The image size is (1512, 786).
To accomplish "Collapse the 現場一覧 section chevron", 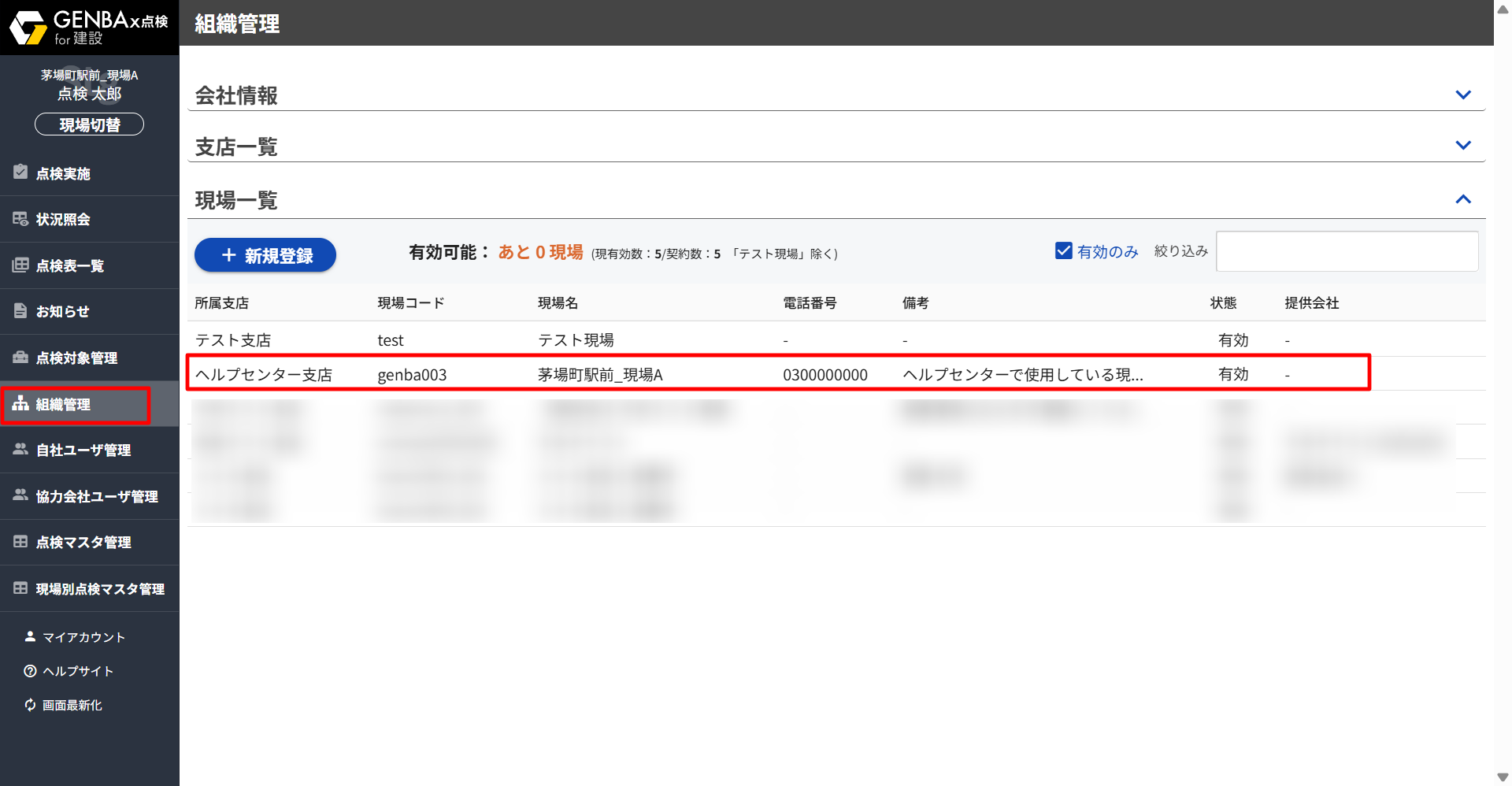I will click(x=1462, y=199).
